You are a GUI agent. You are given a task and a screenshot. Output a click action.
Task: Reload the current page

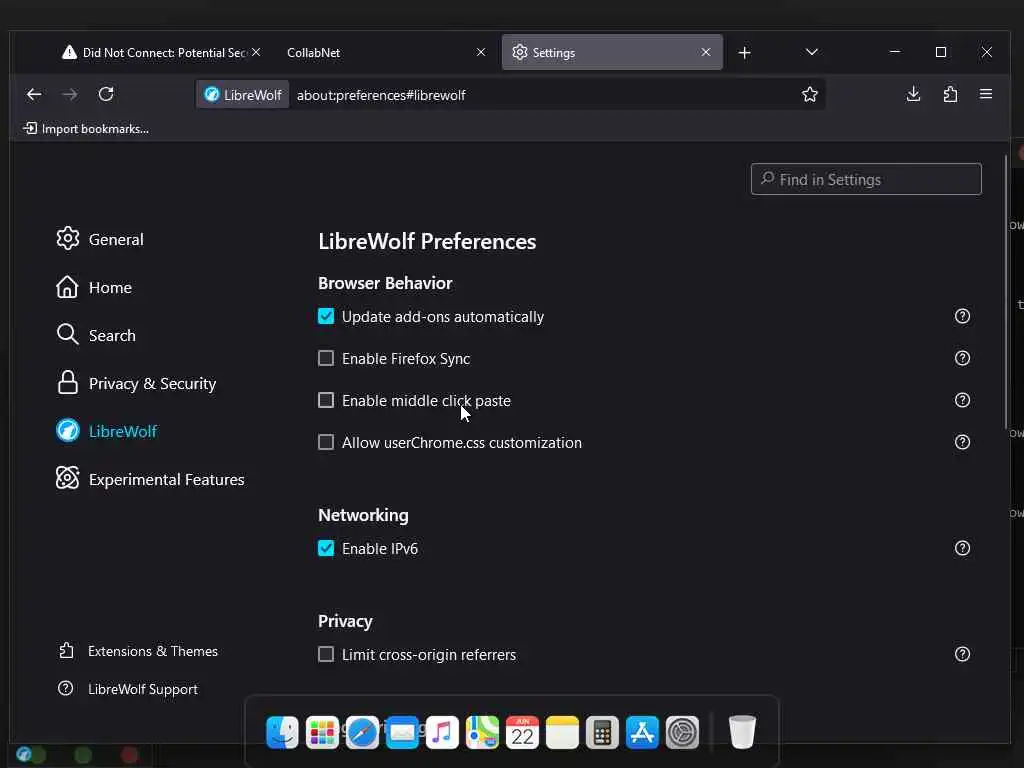coord(106,95)
